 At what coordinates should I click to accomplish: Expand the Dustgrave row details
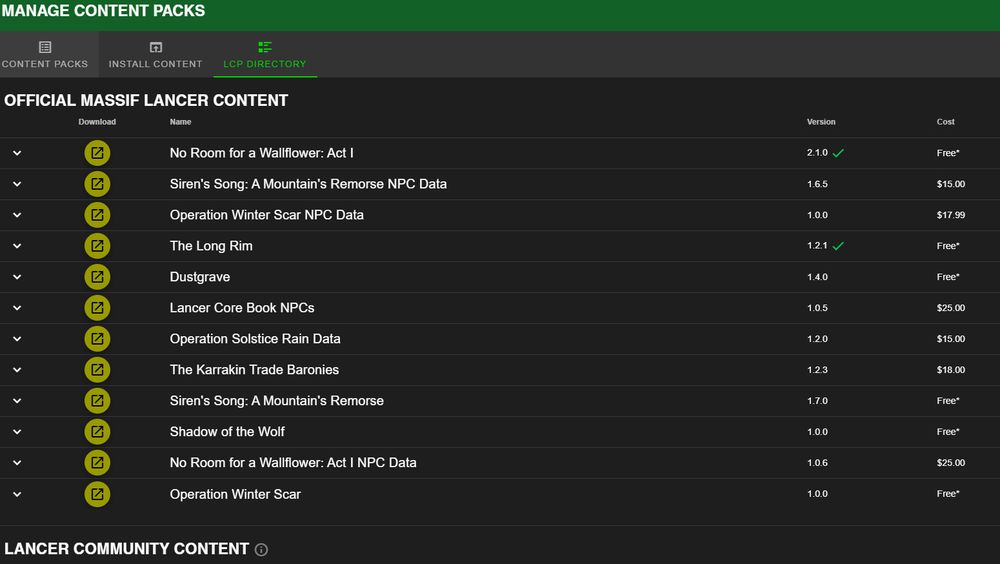click(x=17, y=277)
